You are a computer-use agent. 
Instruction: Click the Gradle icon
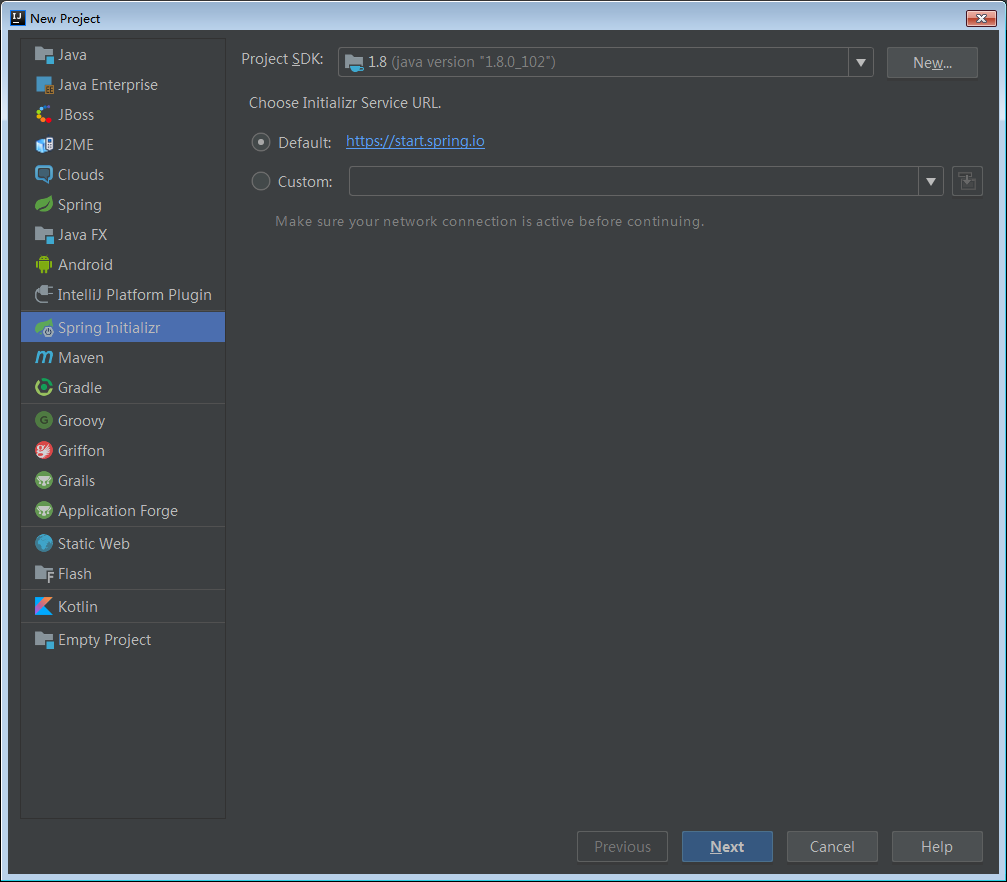point(44,387)
